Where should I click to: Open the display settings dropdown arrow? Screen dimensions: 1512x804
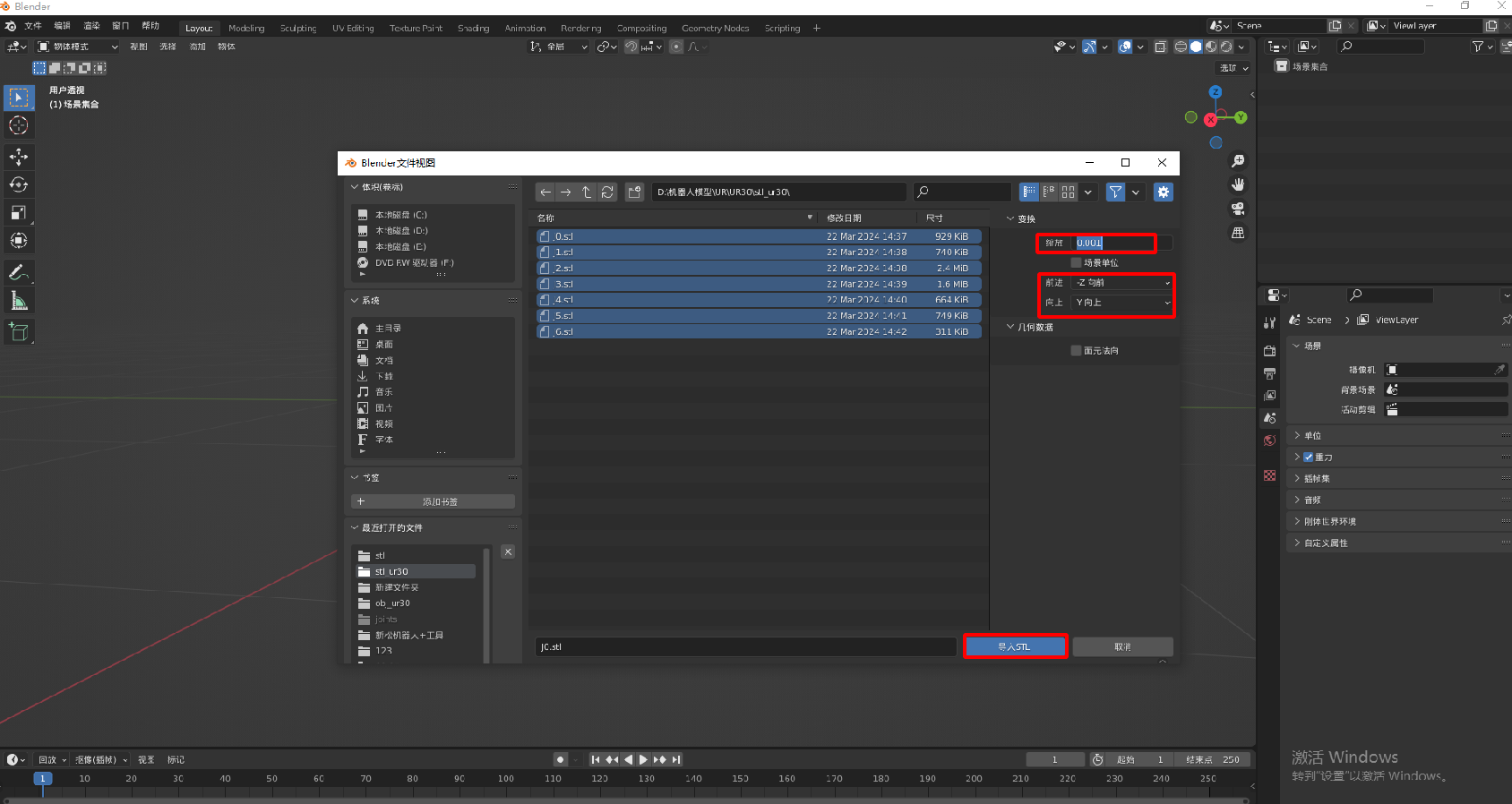click(x=1088, y=192)
